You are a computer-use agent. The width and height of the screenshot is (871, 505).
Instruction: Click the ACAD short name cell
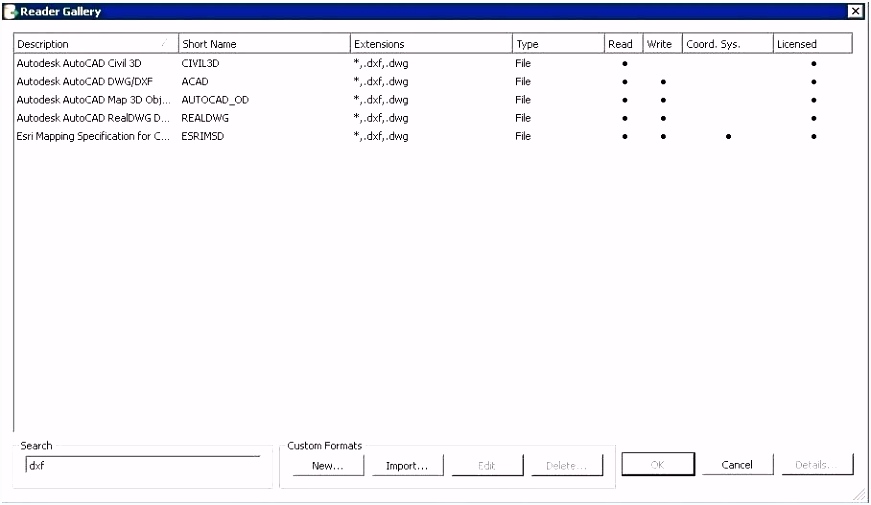click(195, 82)
